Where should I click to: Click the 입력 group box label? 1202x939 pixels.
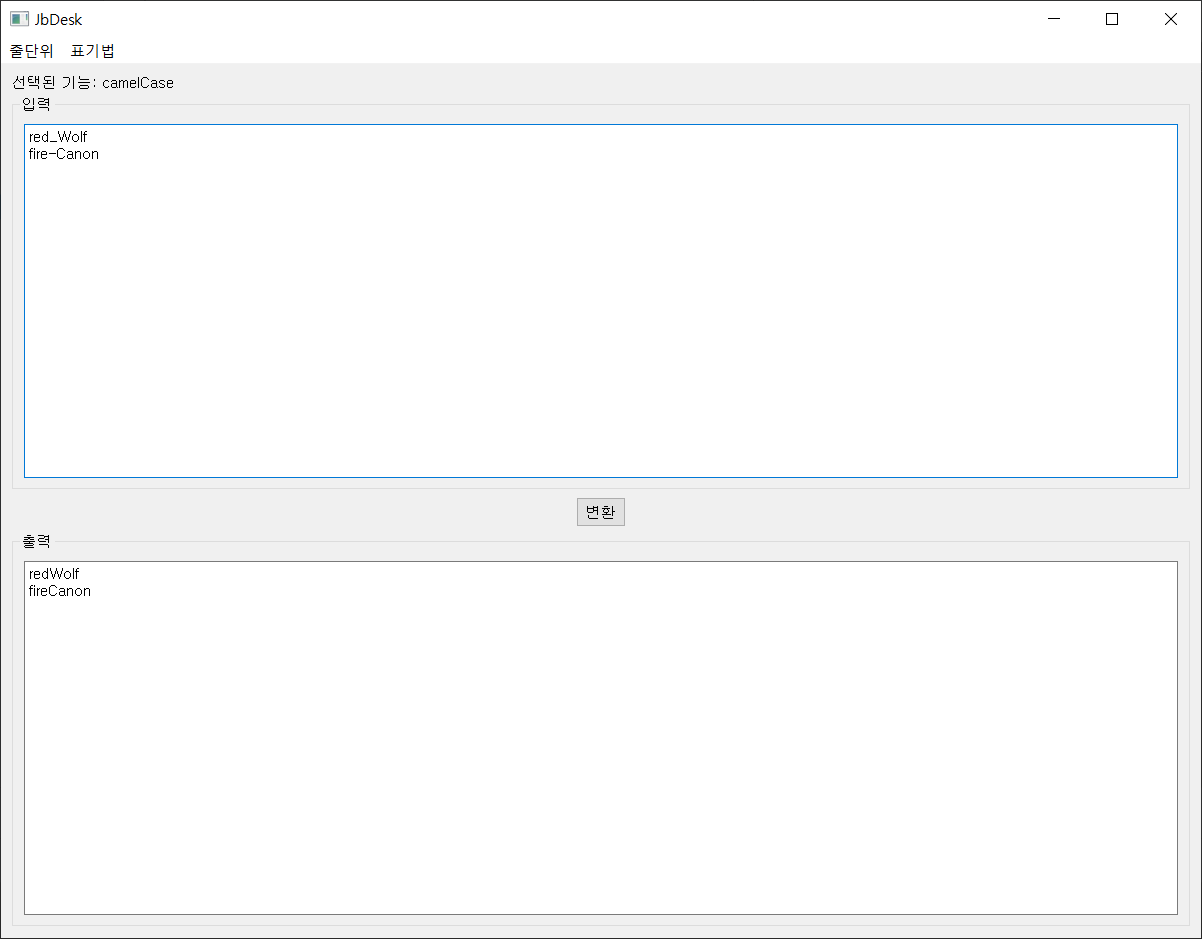point(36,104)
